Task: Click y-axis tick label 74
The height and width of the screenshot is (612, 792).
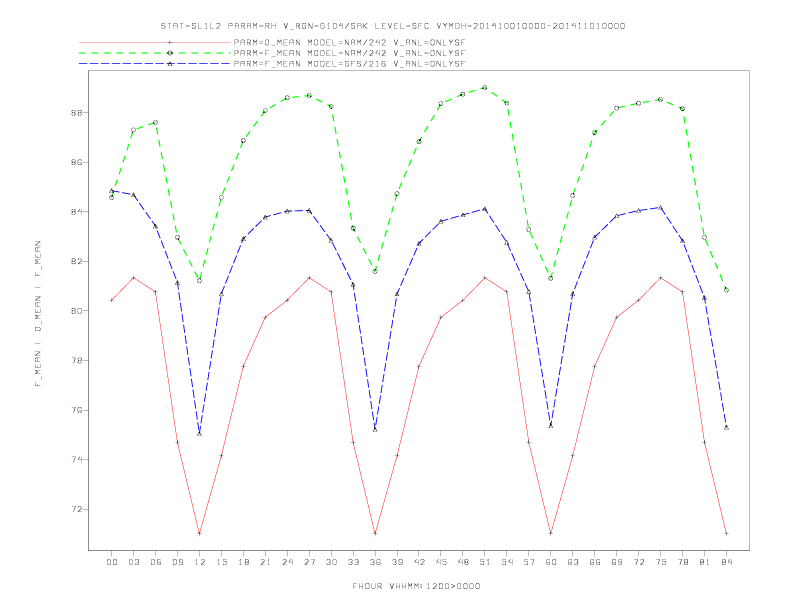Action: pos(76,460)
